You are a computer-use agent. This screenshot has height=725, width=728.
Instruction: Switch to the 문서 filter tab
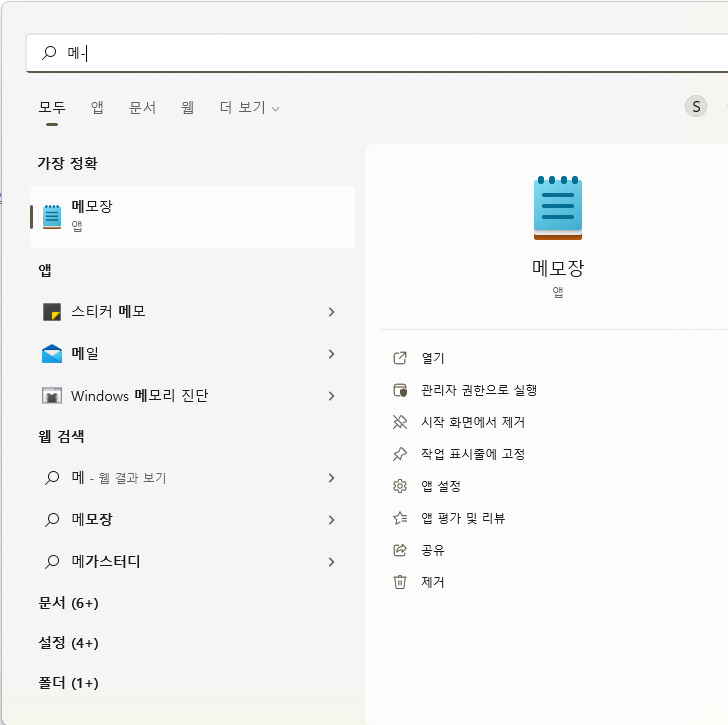click(x=143, y=108)
